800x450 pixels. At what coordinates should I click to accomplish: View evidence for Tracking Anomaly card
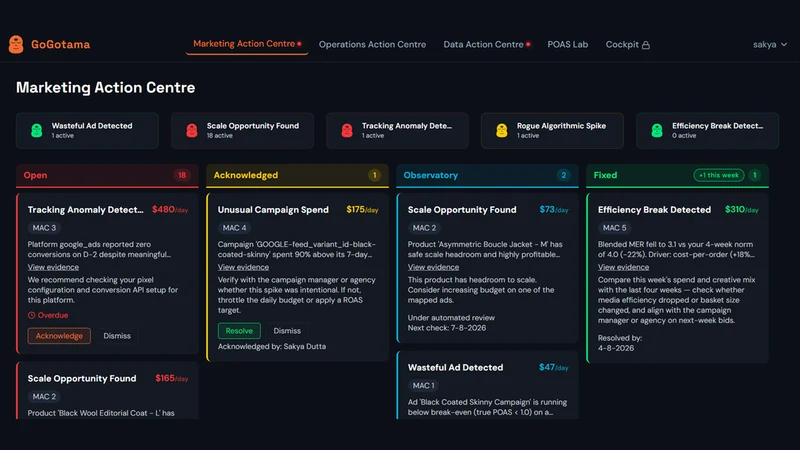53,267
